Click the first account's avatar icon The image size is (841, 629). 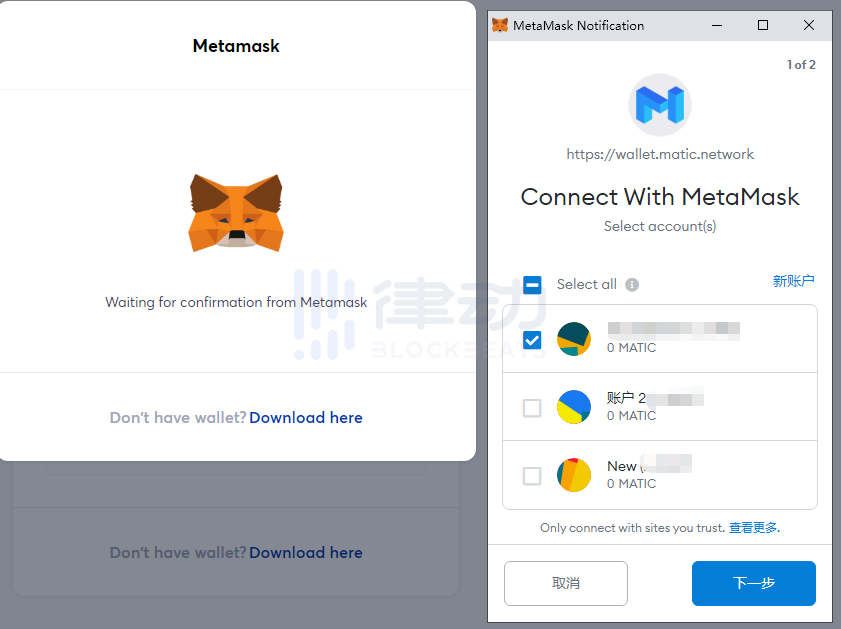[x=574, y=339]
